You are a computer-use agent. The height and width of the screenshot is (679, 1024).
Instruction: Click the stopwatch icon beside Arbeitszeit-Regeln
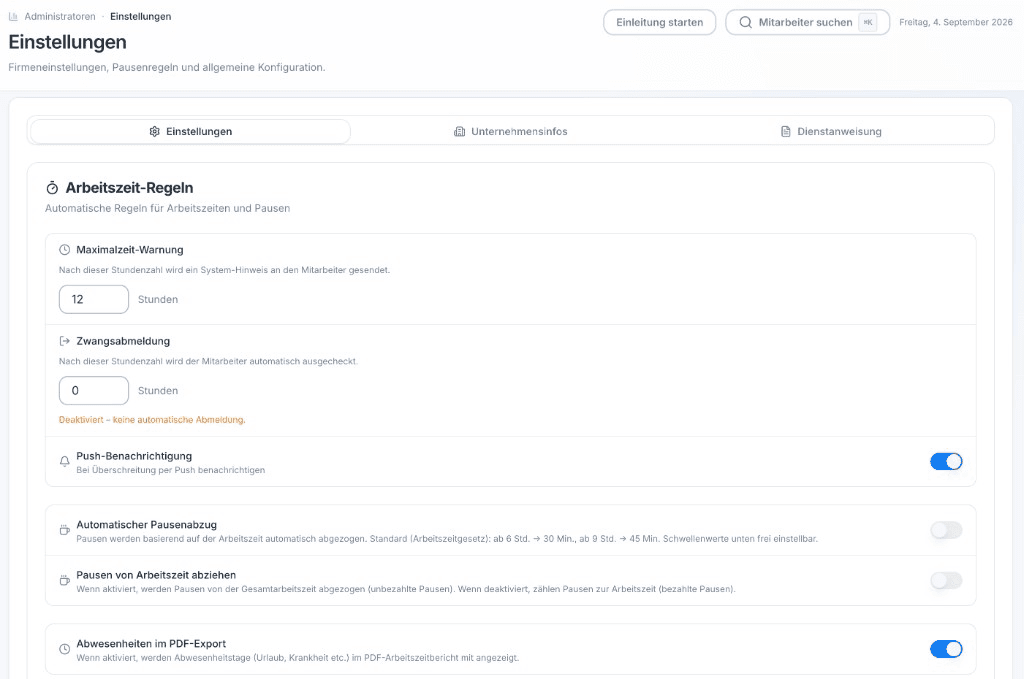52,188
